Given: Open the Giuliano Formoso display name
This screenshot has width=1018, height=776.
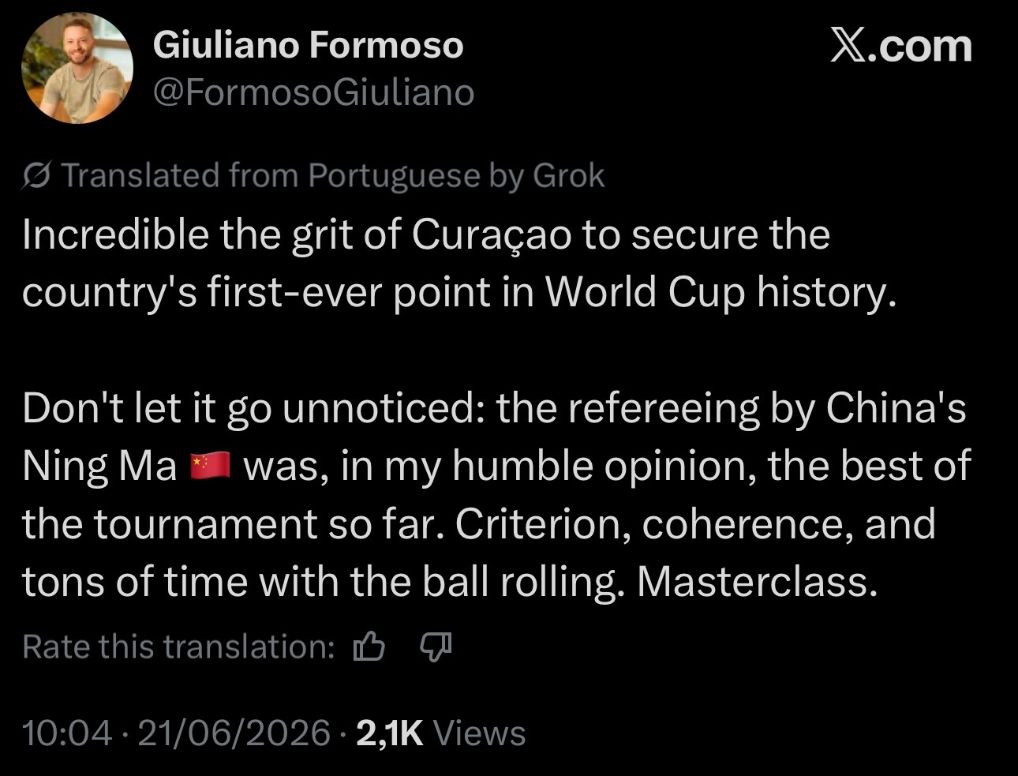Looking at the screenshot, I should [x=308, y=45].
